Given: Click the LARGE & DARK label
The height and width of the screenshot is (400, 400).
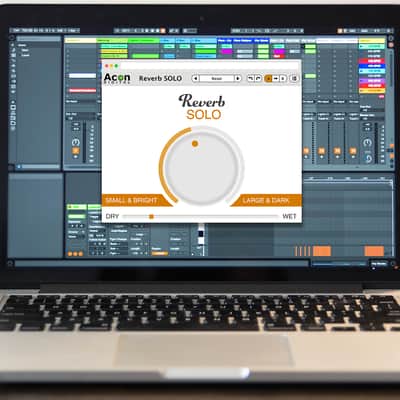Looking at the screenshot, I should tap(266, 200).
